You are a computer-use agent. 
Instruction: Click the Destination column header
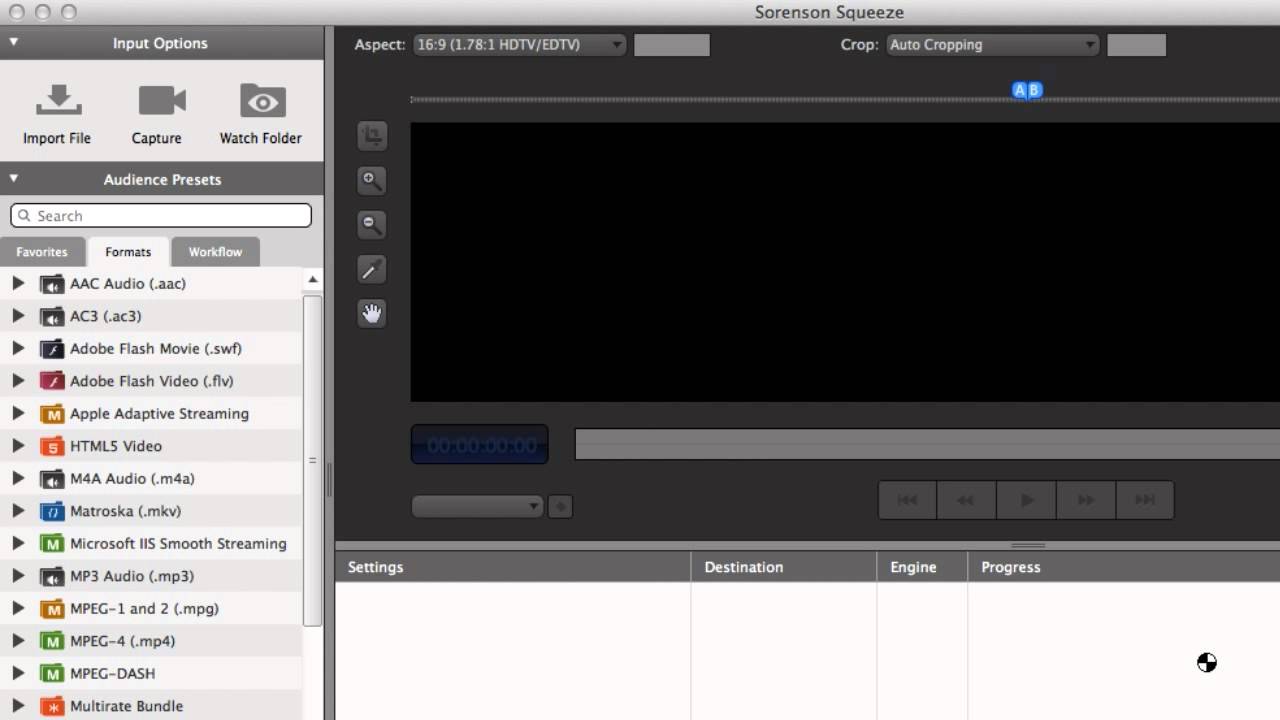click(x=784, y=567)
